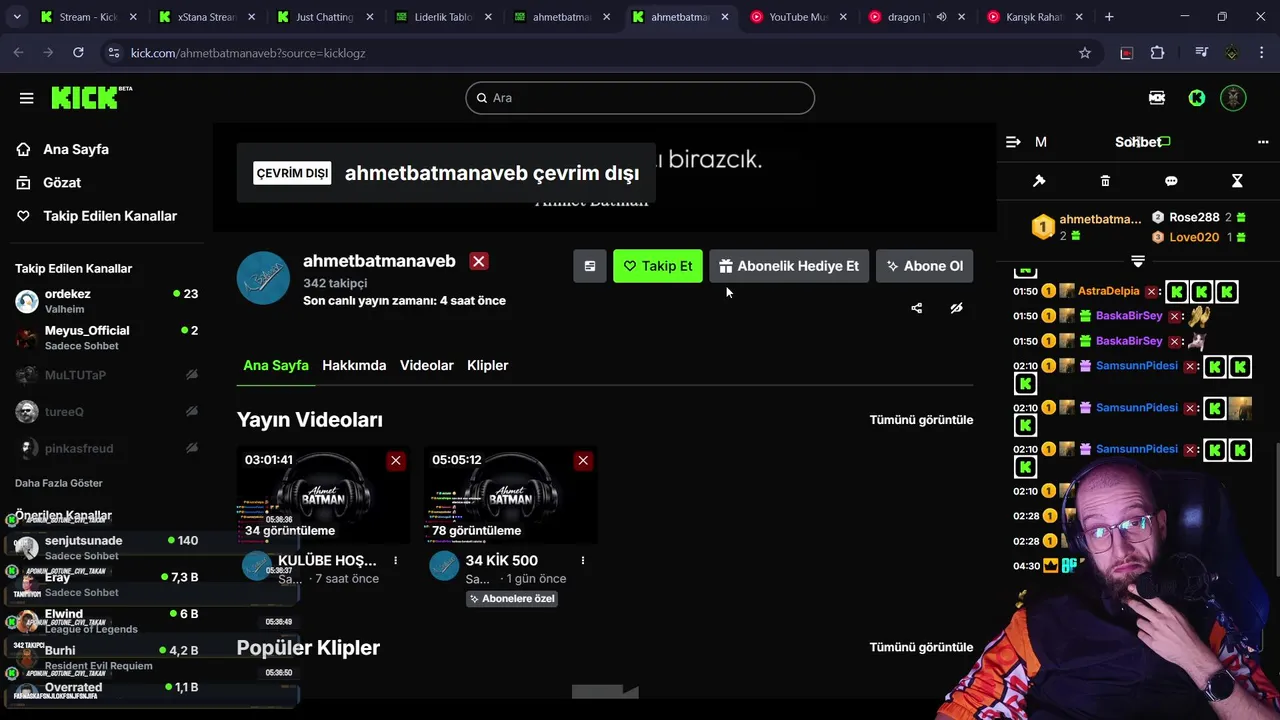This screenshot has height=720, width=1280.
Task: Click the Abonelere özel badge
Action: tap(512, 598)
